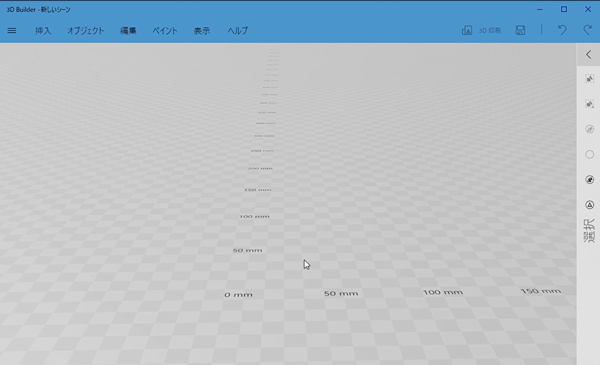Undo the last action
Image resolution: width=600 pixels, height=365 pixels.
click(x=562, y=30)
